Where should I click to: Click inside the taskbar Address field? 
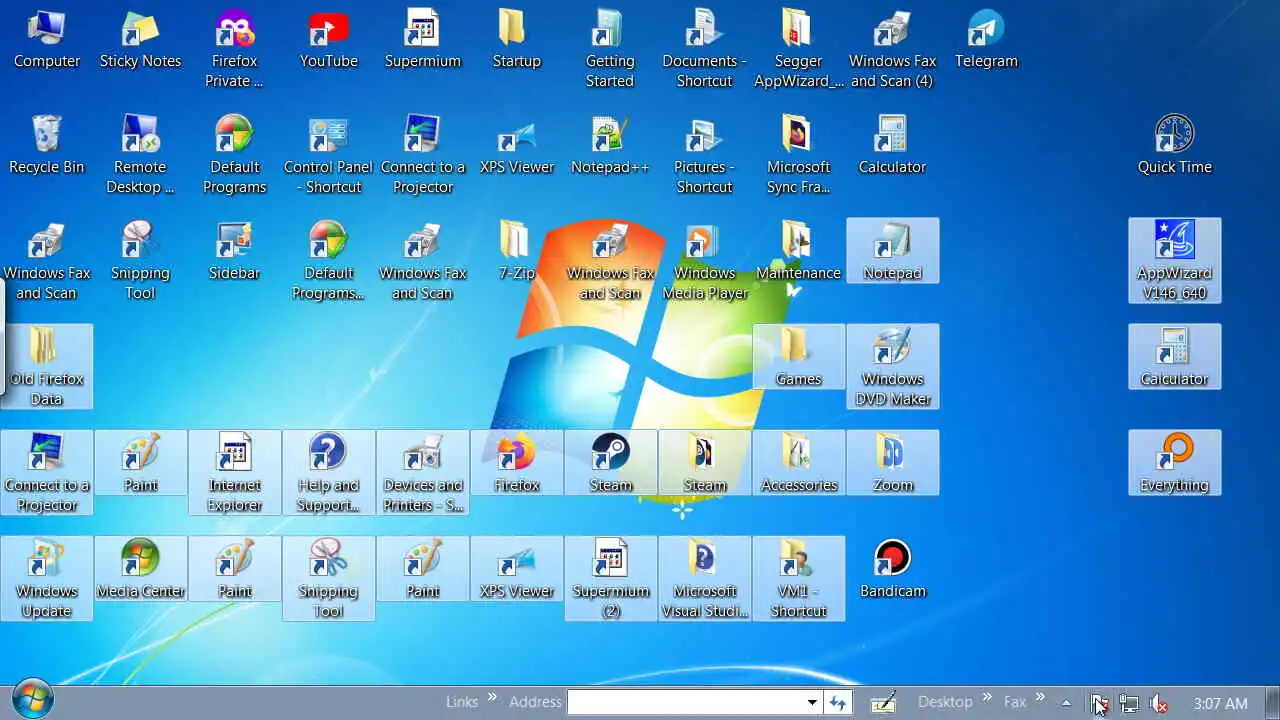pyautogui.click(x=685, y=703)
